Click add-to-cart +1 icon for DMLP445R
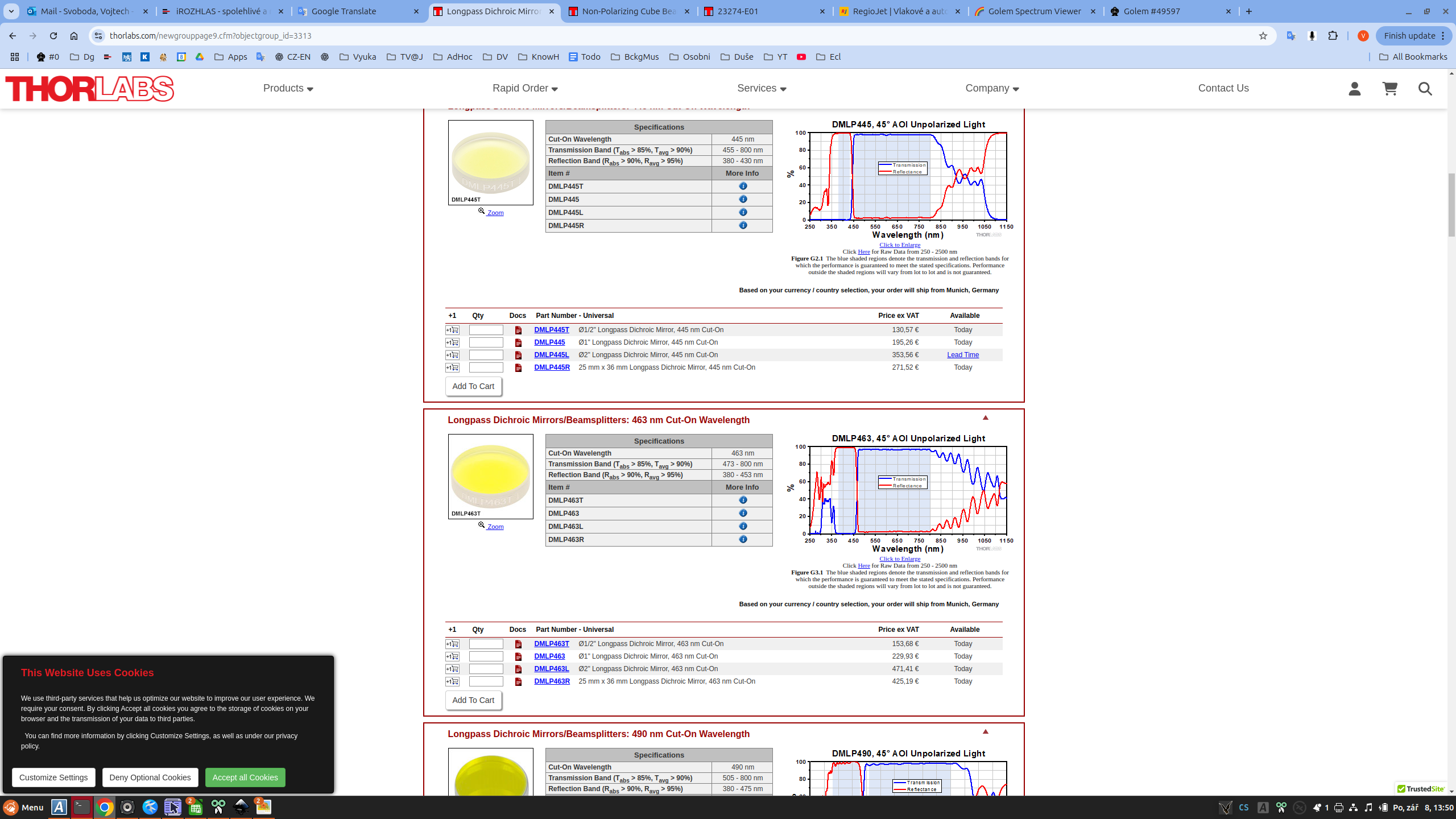Screen dimensions: 1456x819 [452, 367]
